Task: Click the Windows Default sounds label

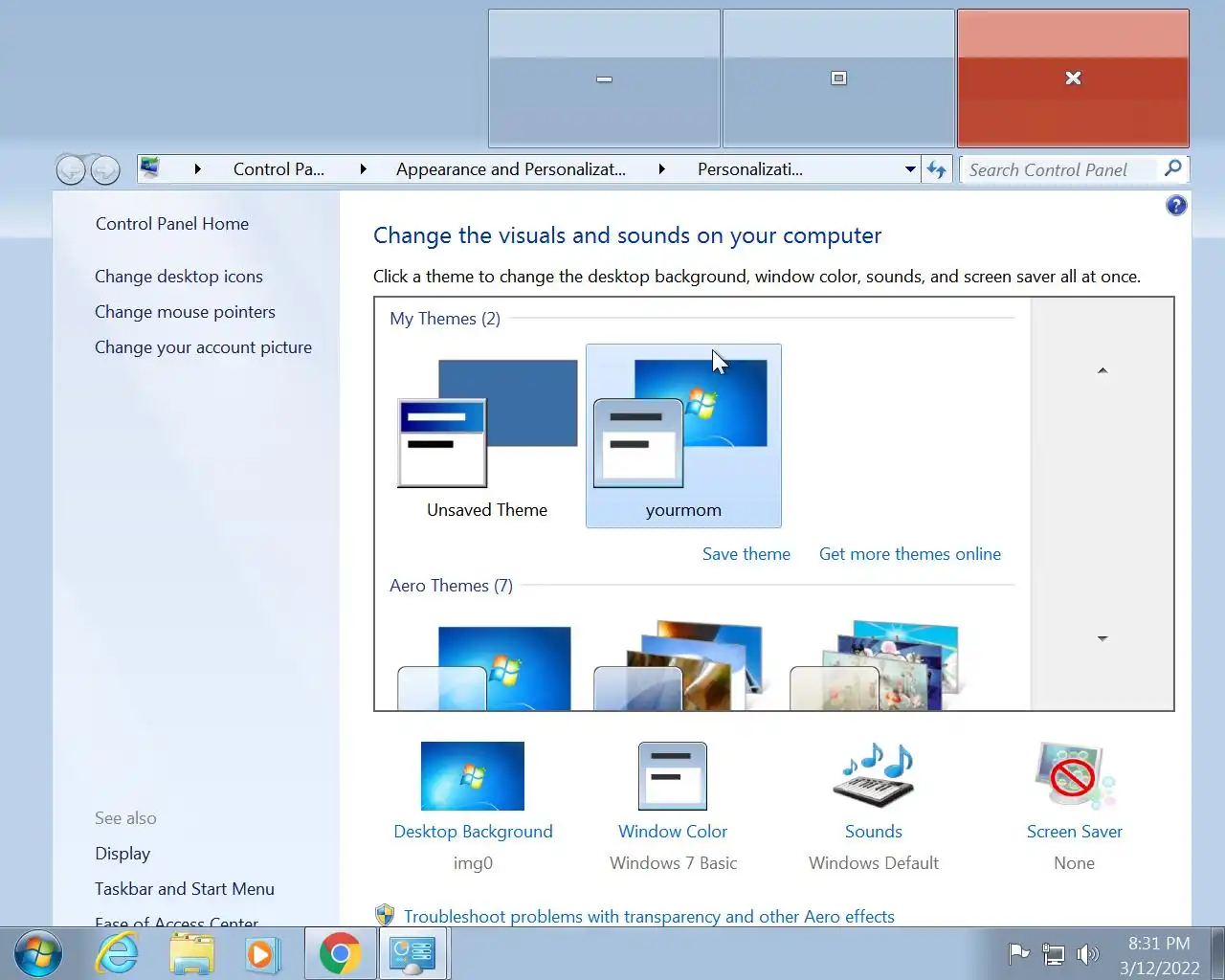Action: 874,863
